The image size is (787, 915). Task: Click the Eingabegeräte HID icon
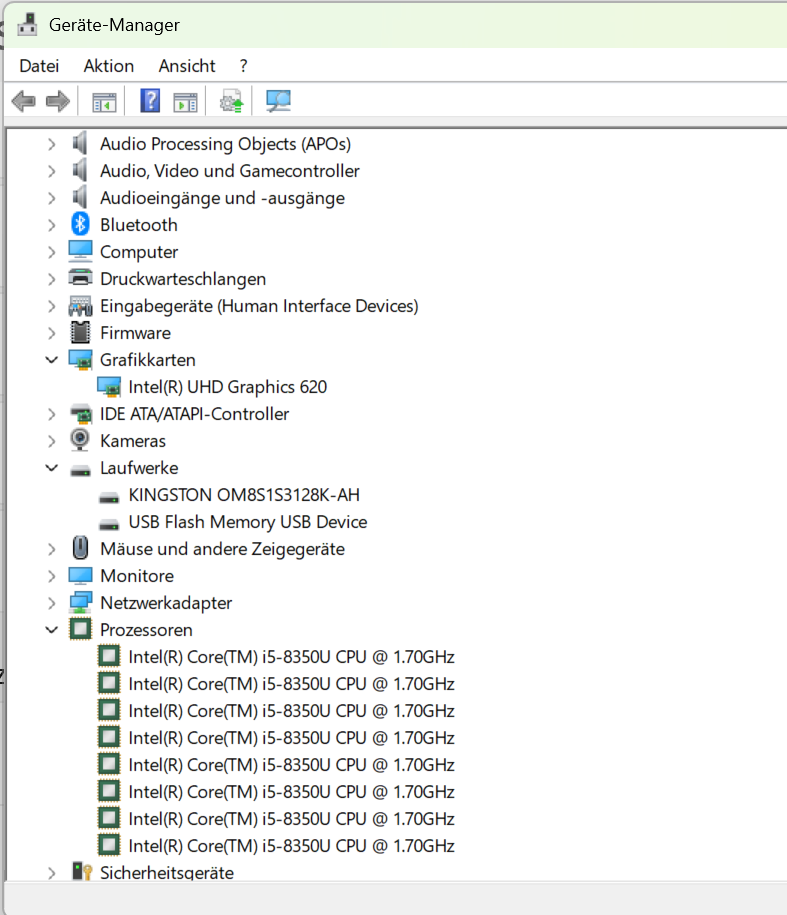click(x=80, y=306)
